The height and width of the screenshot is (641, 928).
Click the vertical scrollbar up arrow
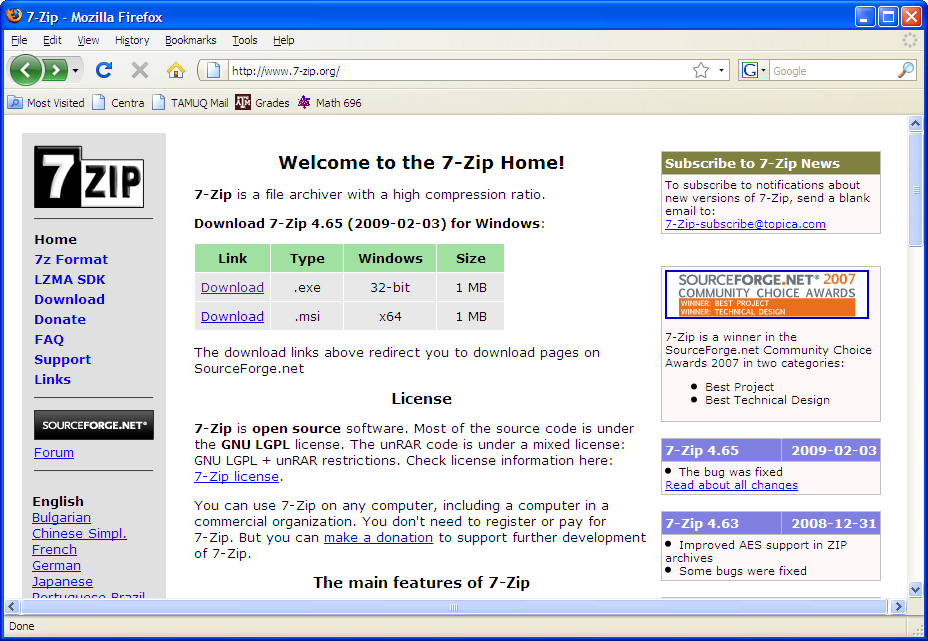coord(915,123)
